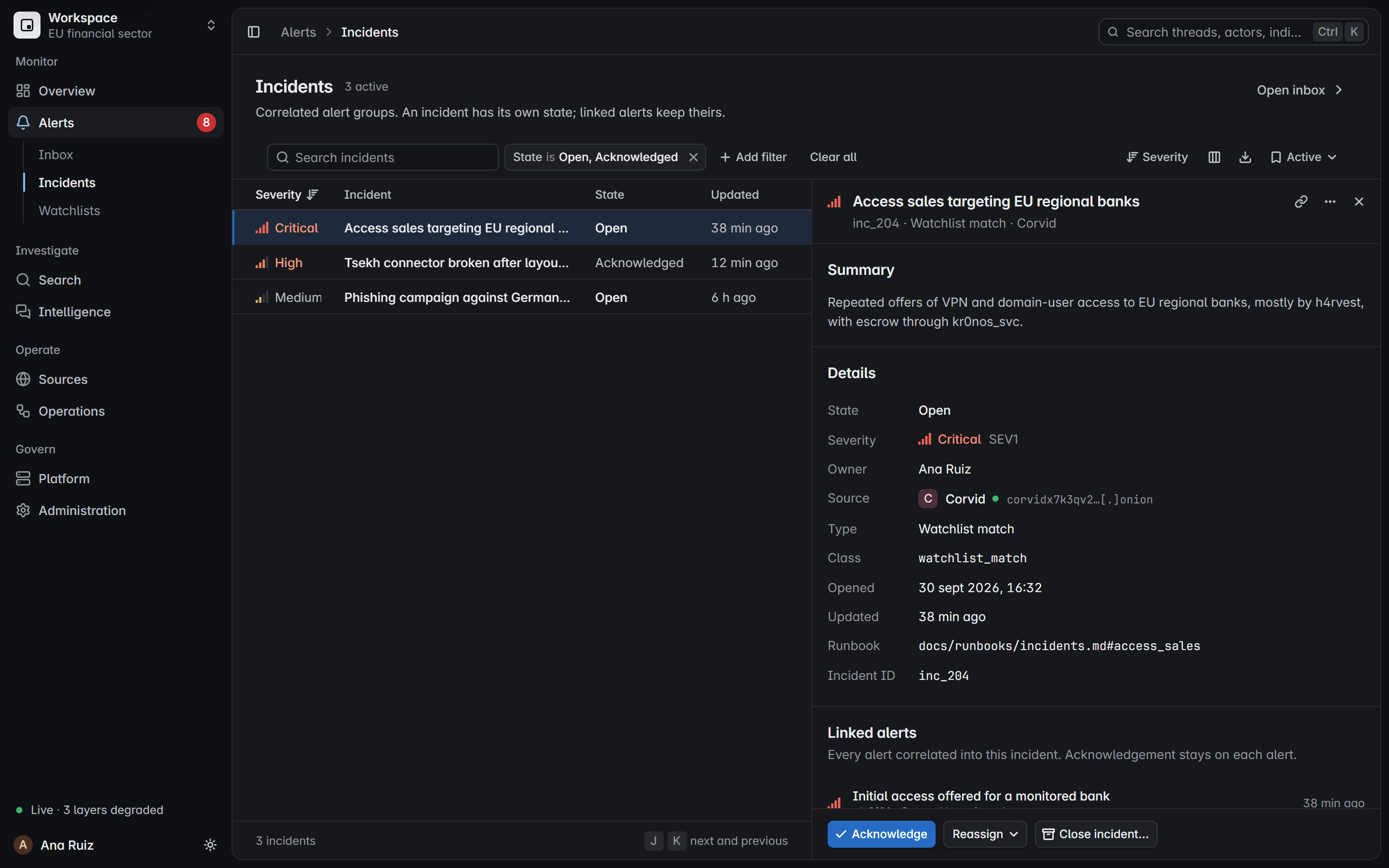
Task: Open inbox link
Action: click(x=1299, y=90)
